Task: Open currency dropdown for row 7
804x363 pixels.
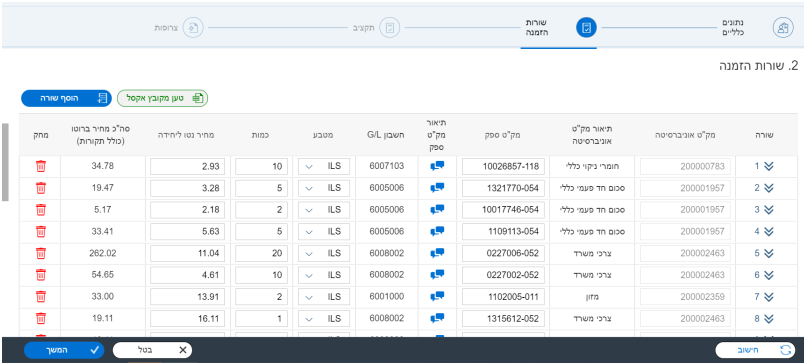Action: tap(324, 297)
